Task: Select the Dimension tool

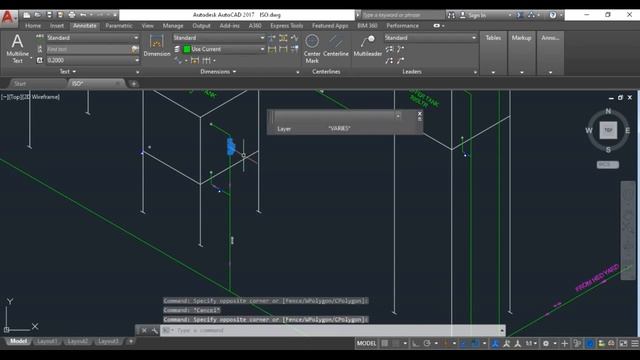Action: tap(157, 45)
